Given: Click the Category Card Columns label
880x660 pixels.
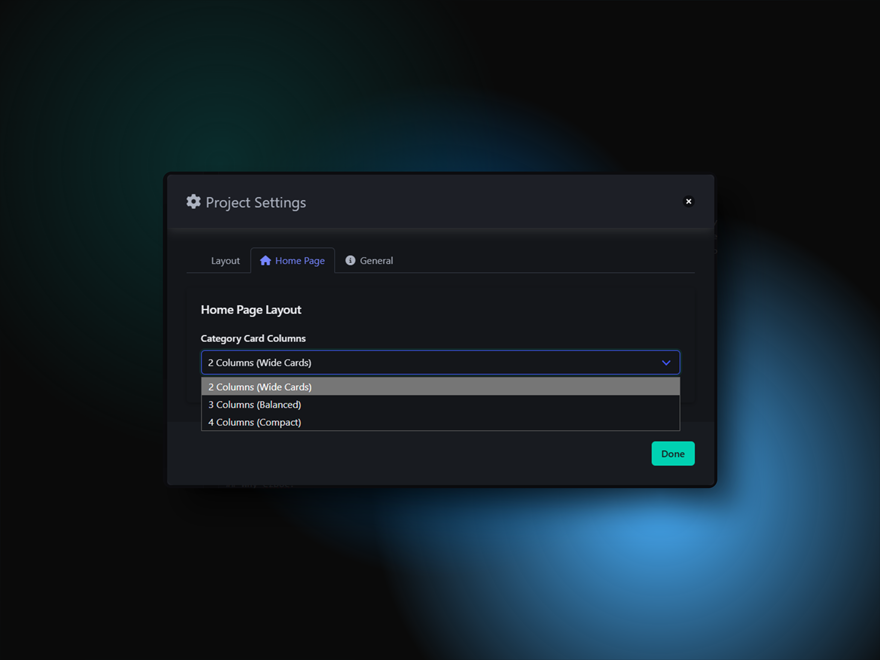Looking at the screenshot, I should click(253, 339).
